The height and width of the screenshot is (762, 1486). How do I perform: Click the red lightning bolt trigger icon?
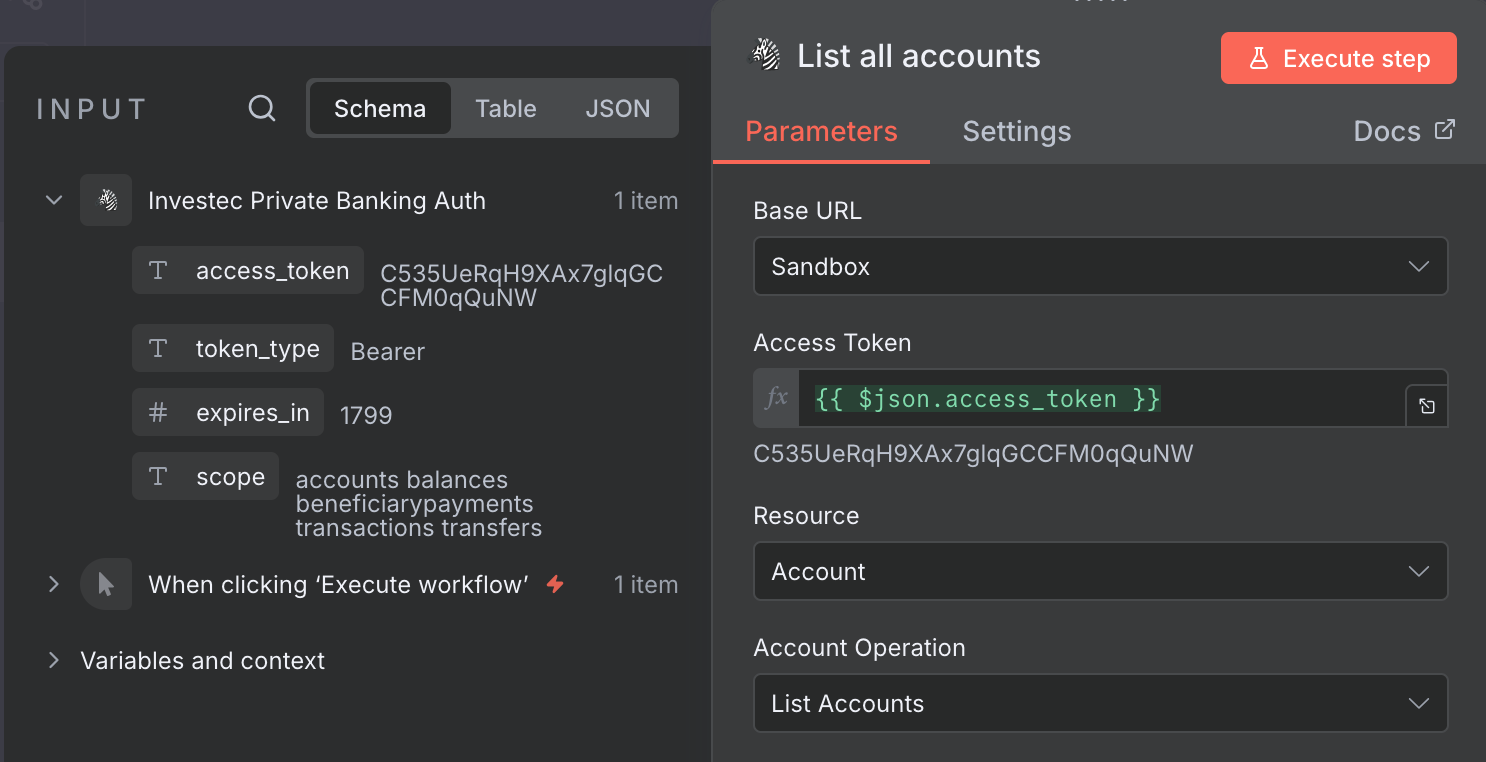pos(555,584)
